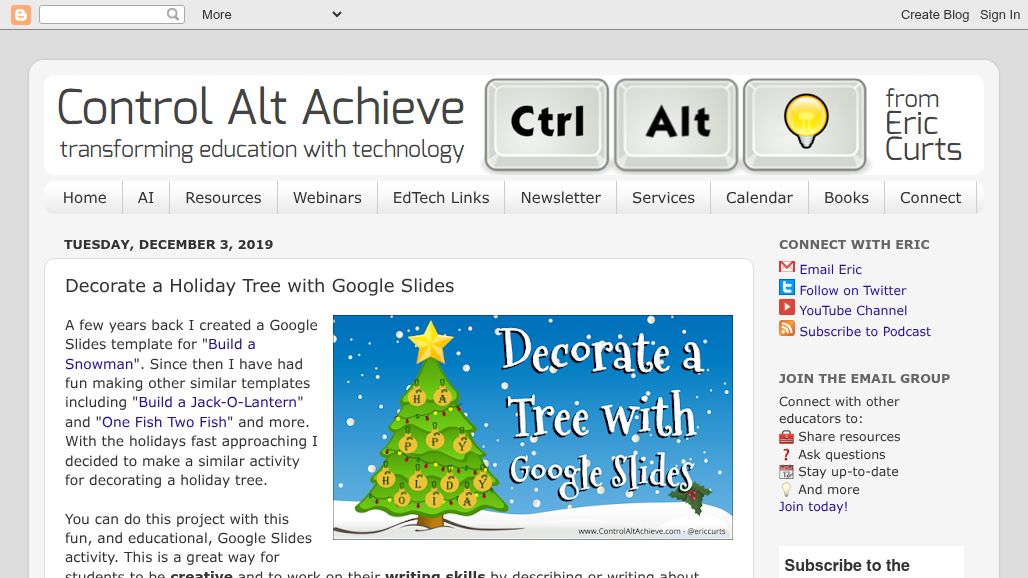Click Sign In at the top right
The image size is (1028, 578).
point(999,14)
